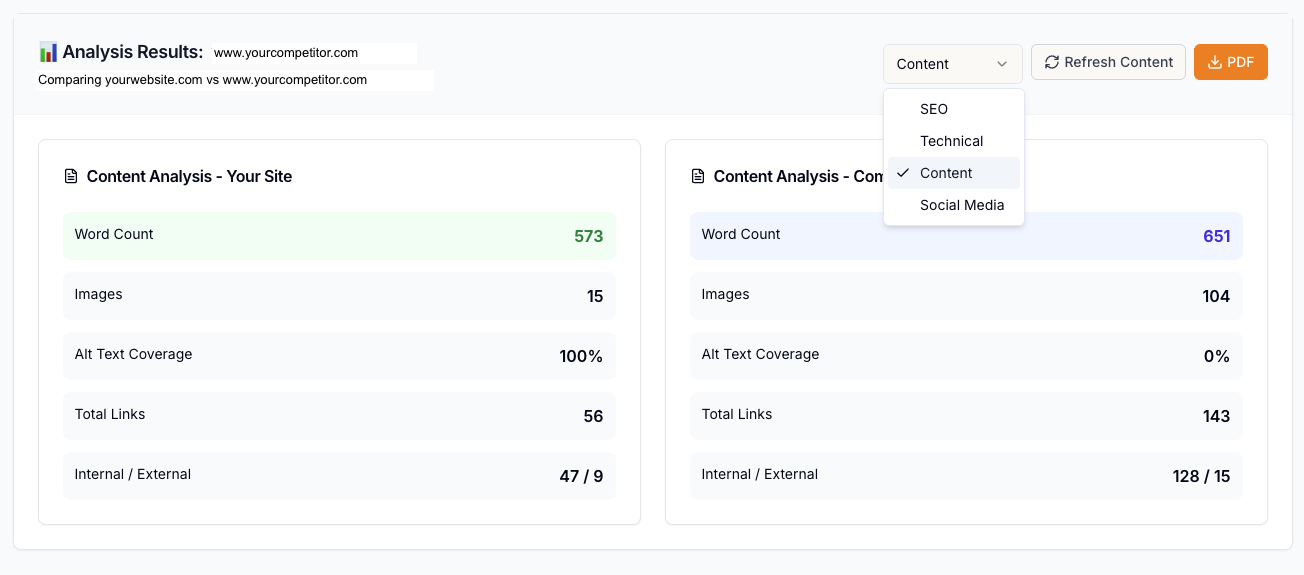Select your site's Alt Text Coverage row
1304x575 pixels.
click(339, 356)
